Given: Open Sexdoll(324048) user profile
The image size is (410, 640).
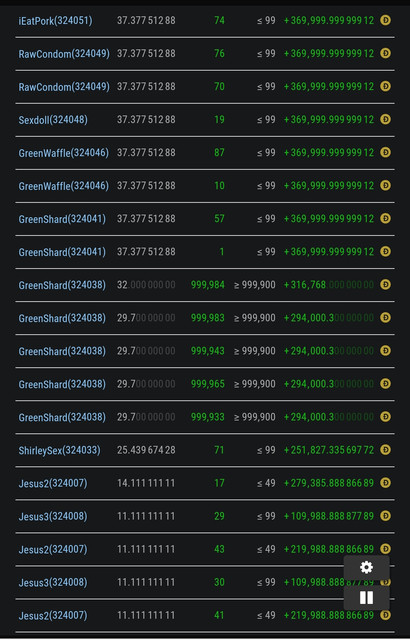Looking at the screenshot, I should point(53,120).
